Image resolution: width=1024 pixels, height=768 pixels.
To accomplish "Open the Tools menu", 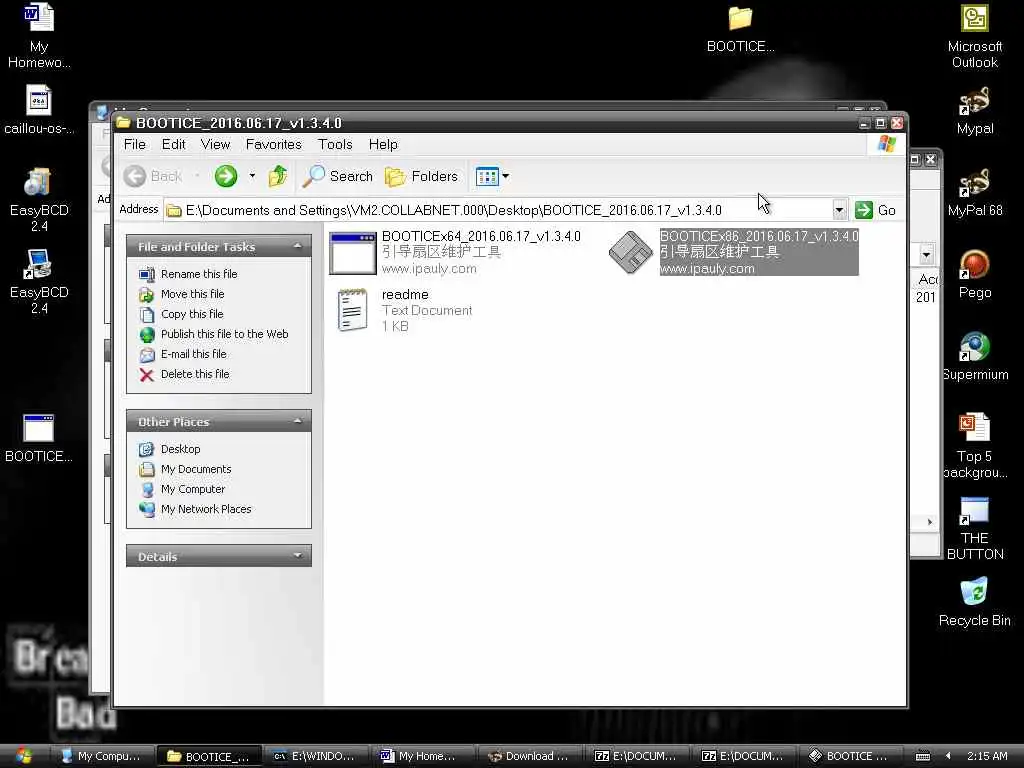I will pos(335,144).
